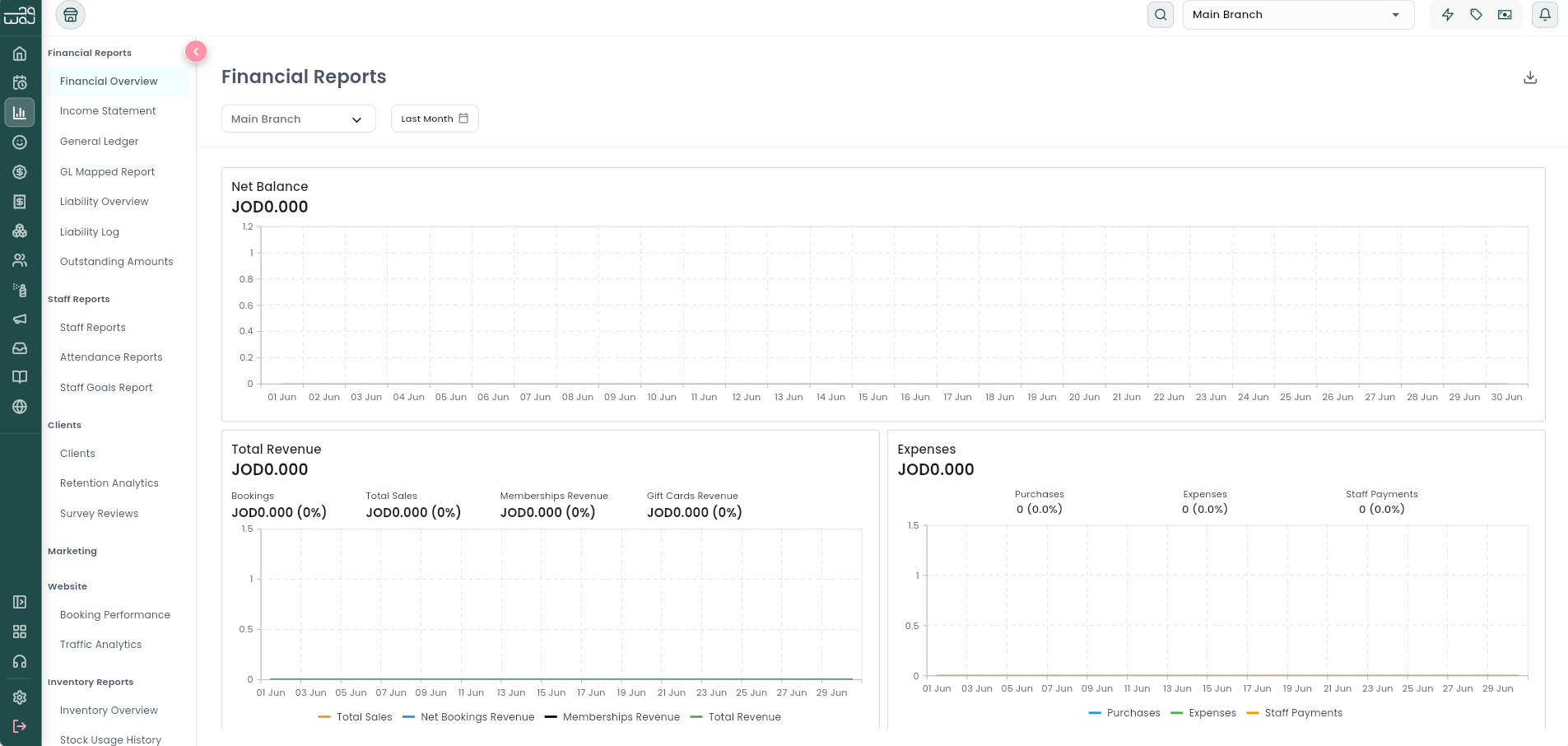Open Income Statement report
1568x746 pixels.
(108, 111)
